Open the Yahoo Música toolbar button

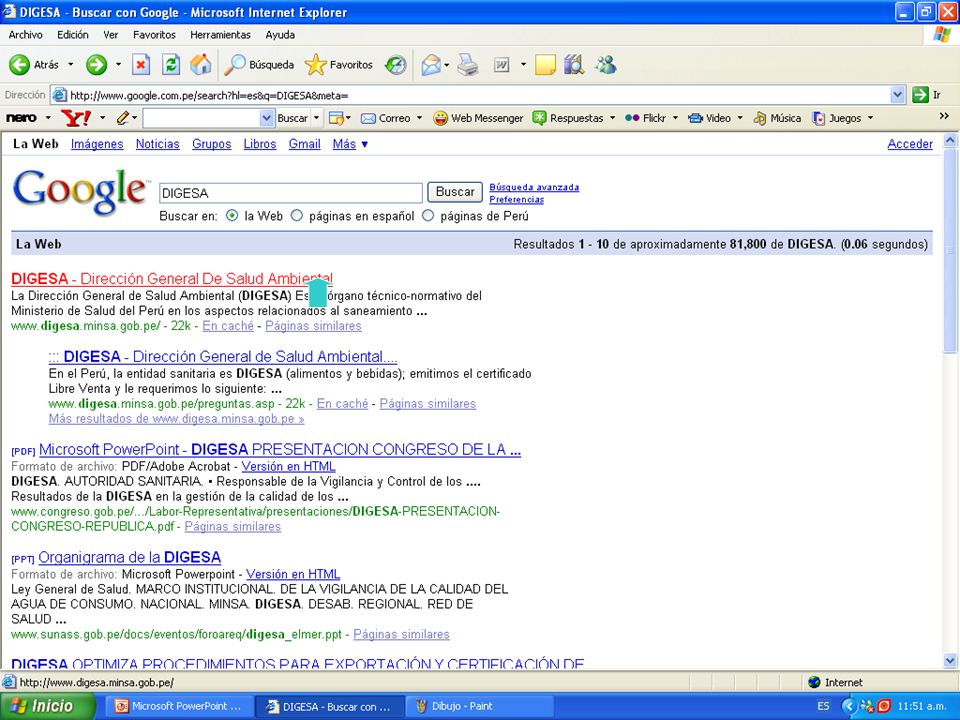(777, 118)
